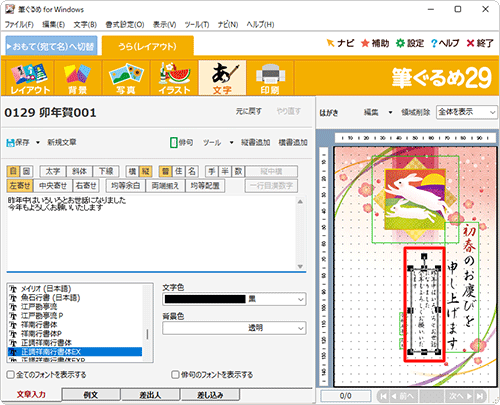Click the green 俳句 icon
The width and height of the screenshot is (500, 405).
[173, 143]
